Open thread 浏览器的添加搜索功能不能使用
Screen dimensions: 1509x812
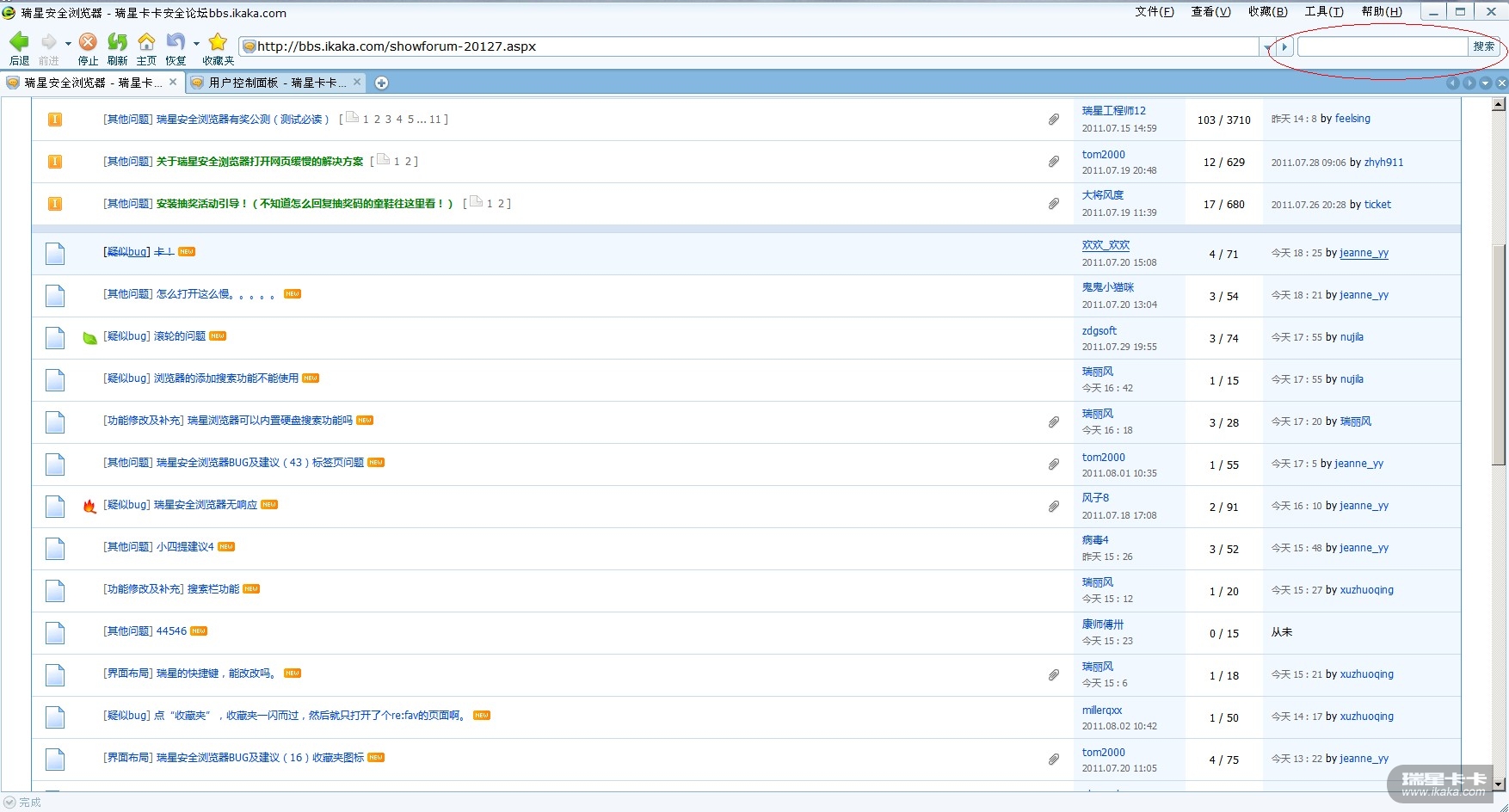tap(226, 378)
